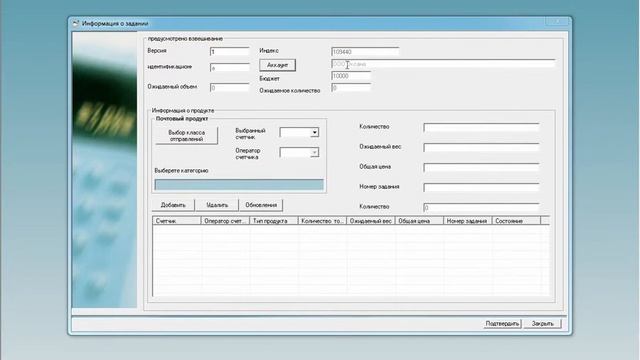The image size is (640, 360).
Task: Click the Аккаунт button
Action: point(278,65)
